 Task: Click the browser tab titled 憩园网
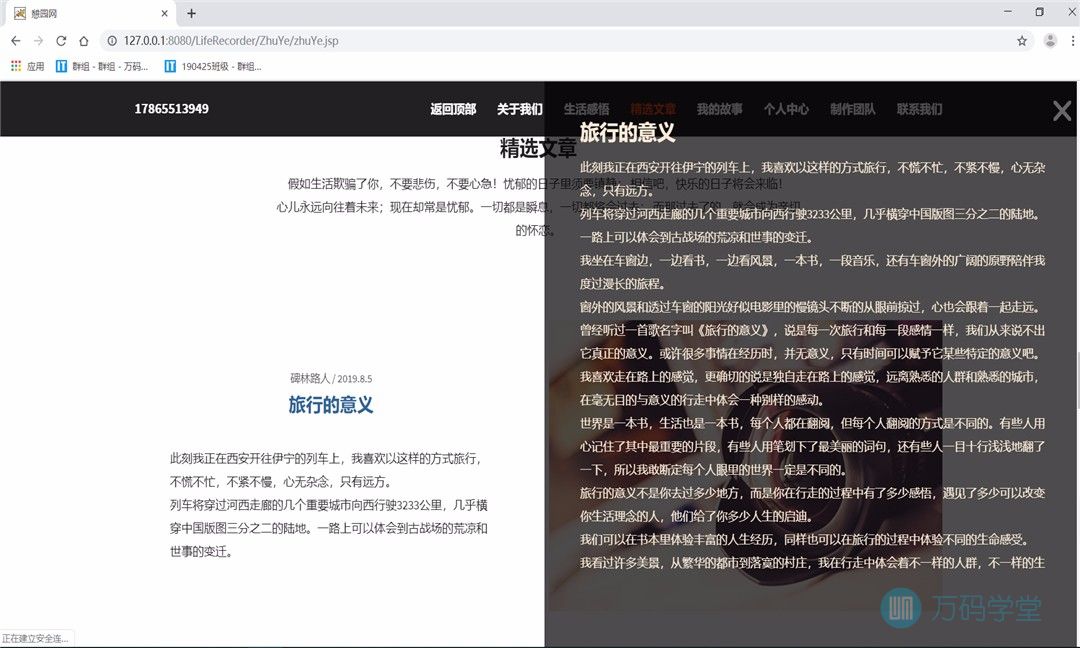90,13
